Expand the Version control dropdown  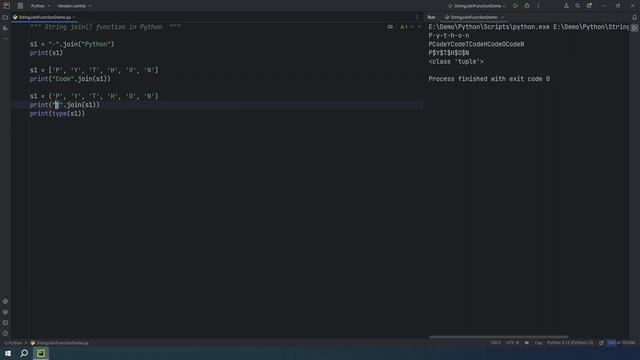(74, 6)
